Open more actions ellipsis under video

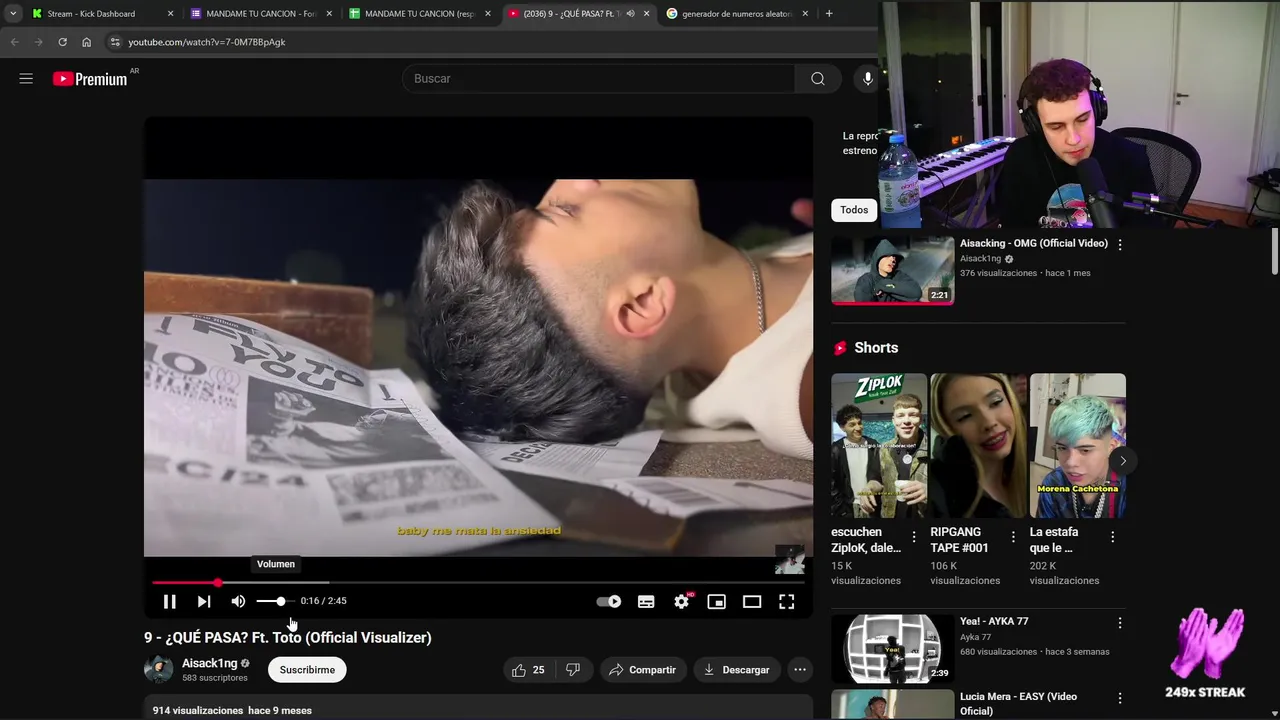coord(800,670)
